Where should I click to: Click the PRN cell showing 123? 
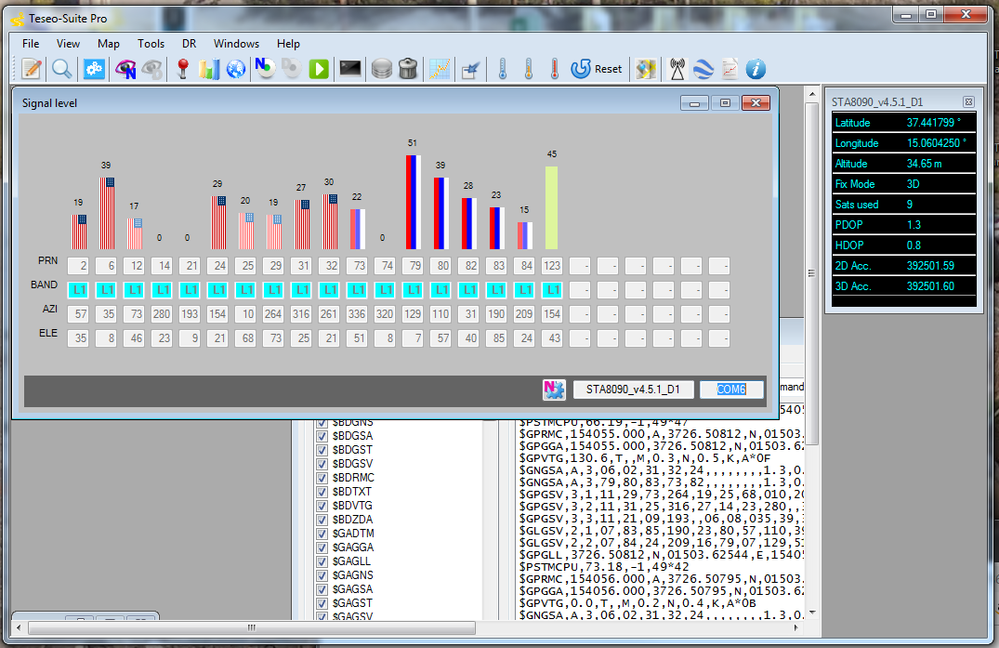tap(552, 266)
